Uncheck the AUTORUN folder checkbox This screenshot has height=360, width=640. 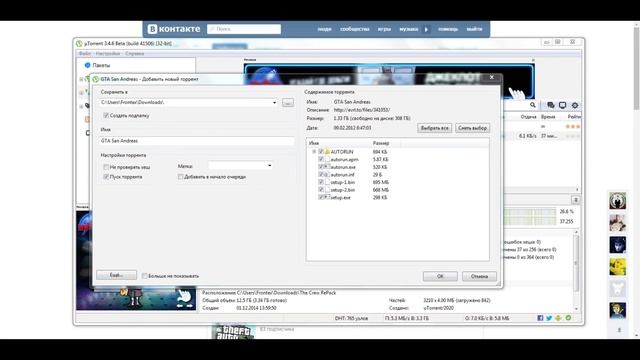[x=321, y=151]
